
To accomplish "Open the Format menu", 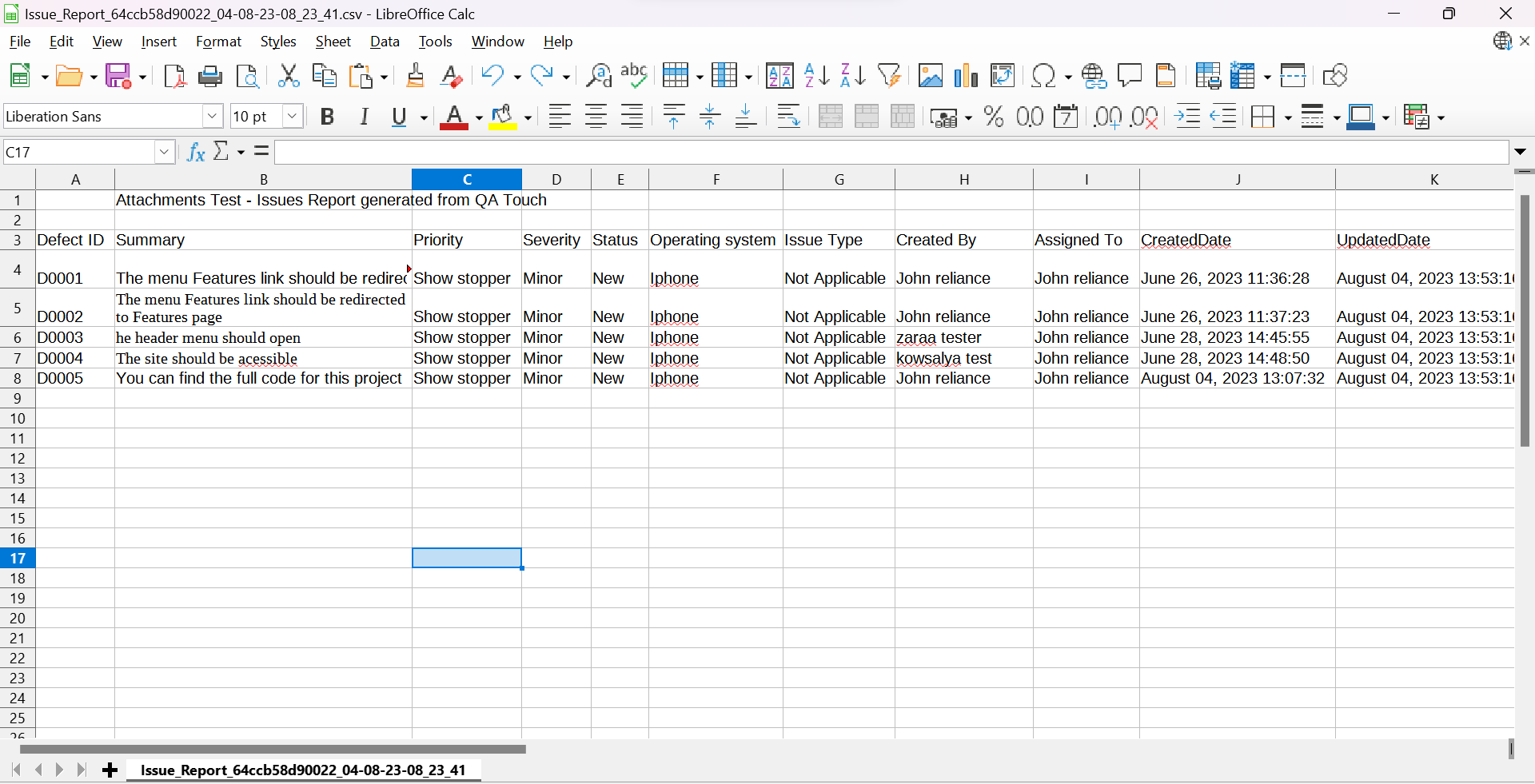I will (x=218, y=42).
